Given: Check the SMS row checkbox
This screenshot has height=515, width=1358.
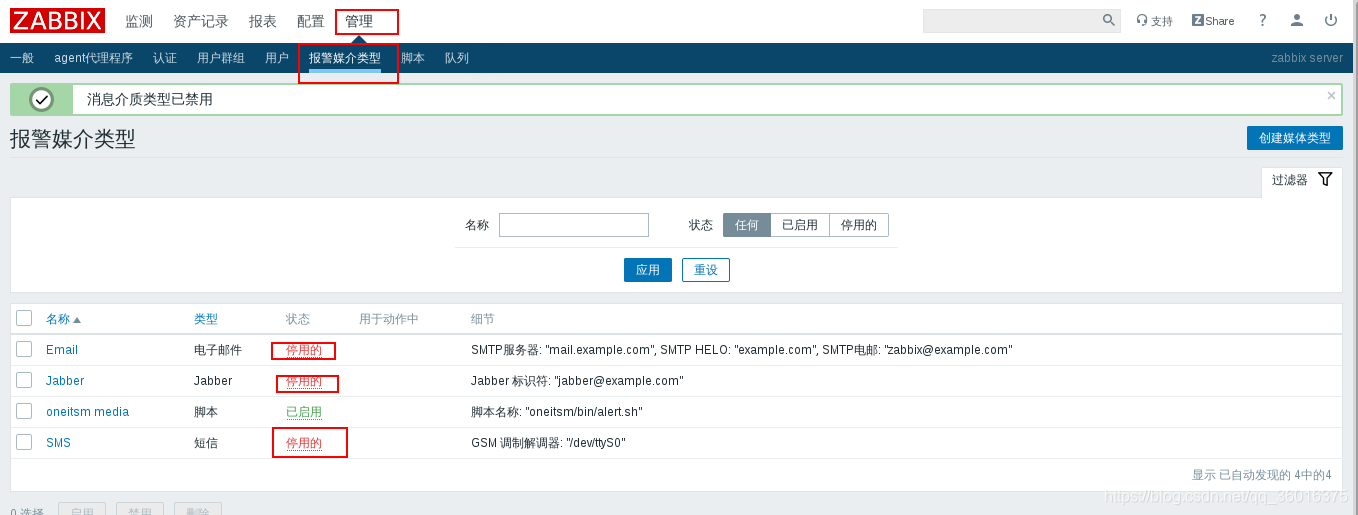Looking at the screenshot, I should (x=24, y=442).
